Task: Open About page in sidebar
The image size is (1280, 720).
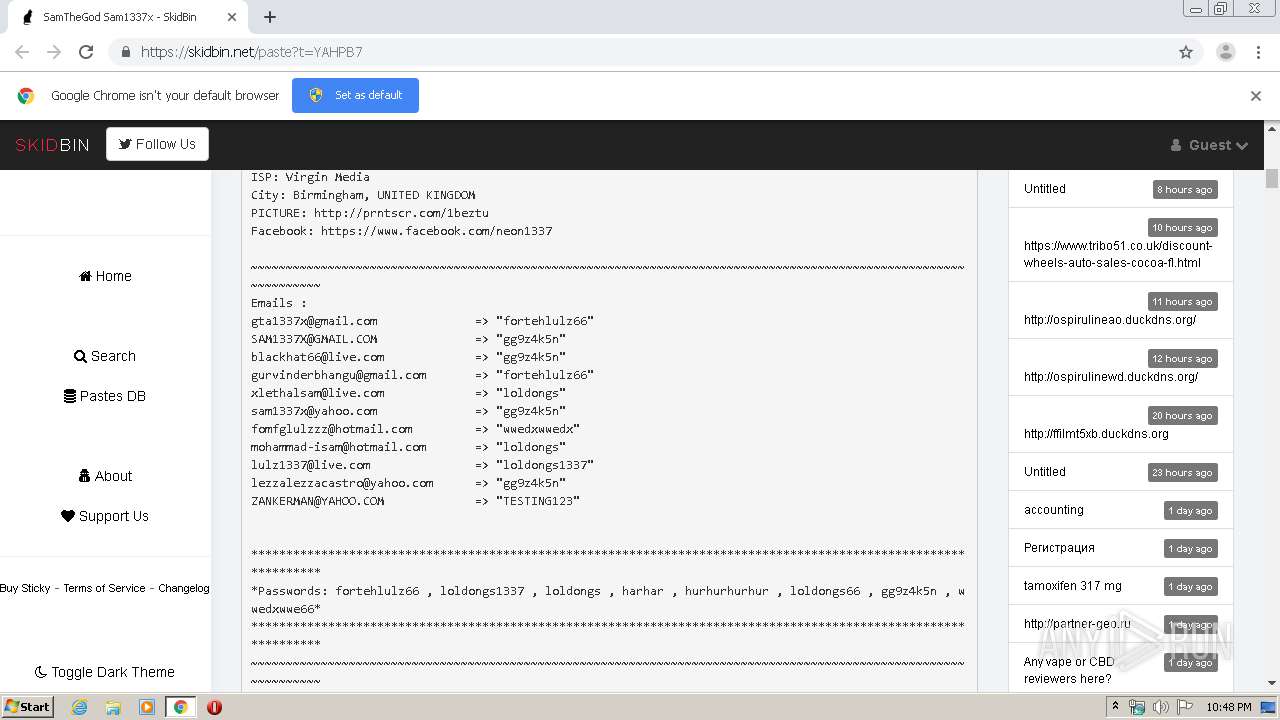Action: click(x=105, y=476)
